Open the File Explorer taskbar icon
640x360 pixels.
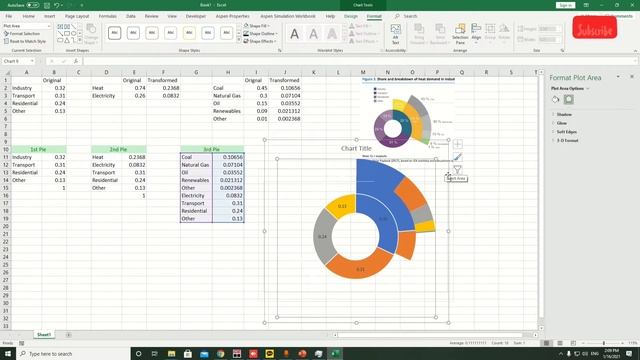(x=171, y=353)
